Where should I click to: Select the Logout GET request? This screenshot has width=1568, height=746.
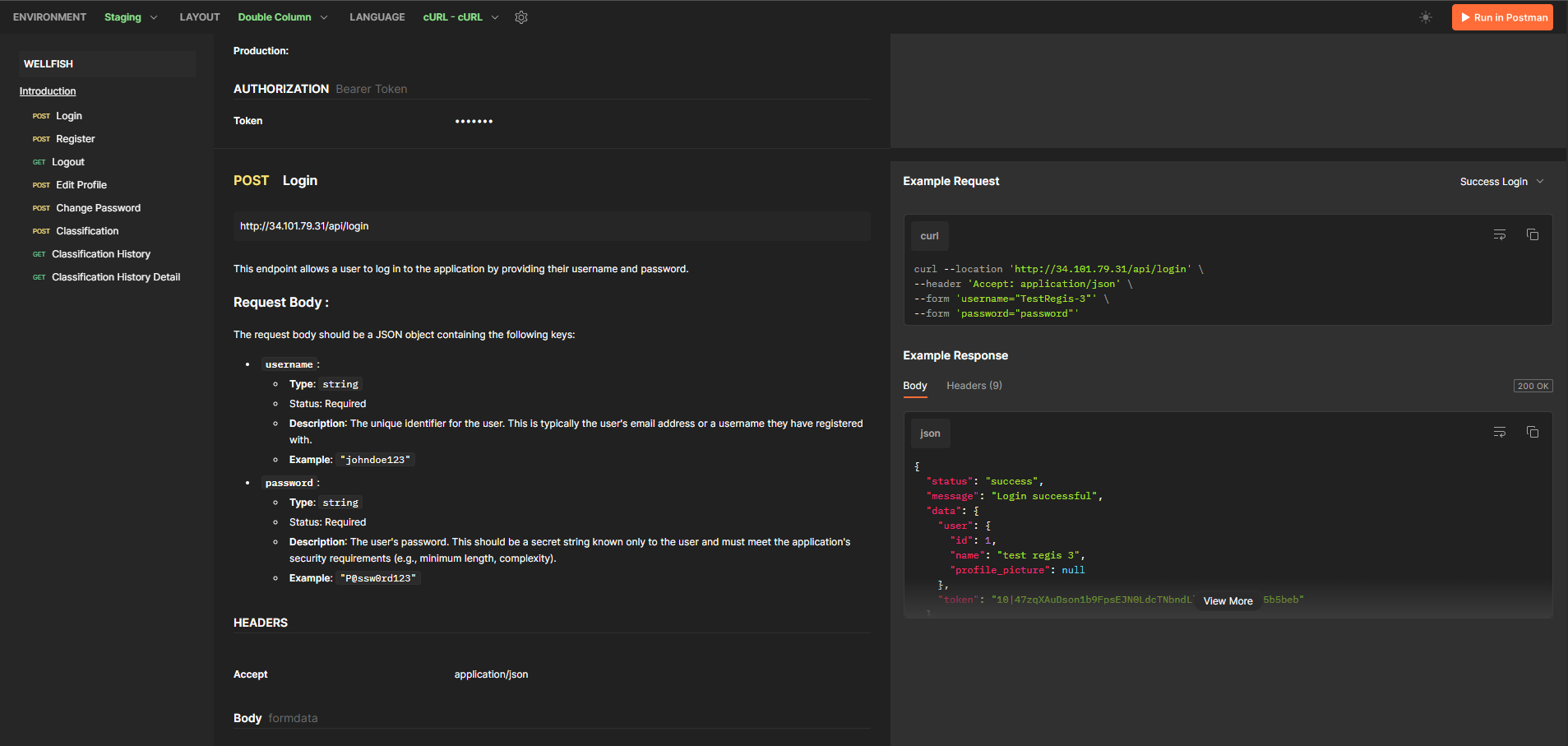pos(68,162)
